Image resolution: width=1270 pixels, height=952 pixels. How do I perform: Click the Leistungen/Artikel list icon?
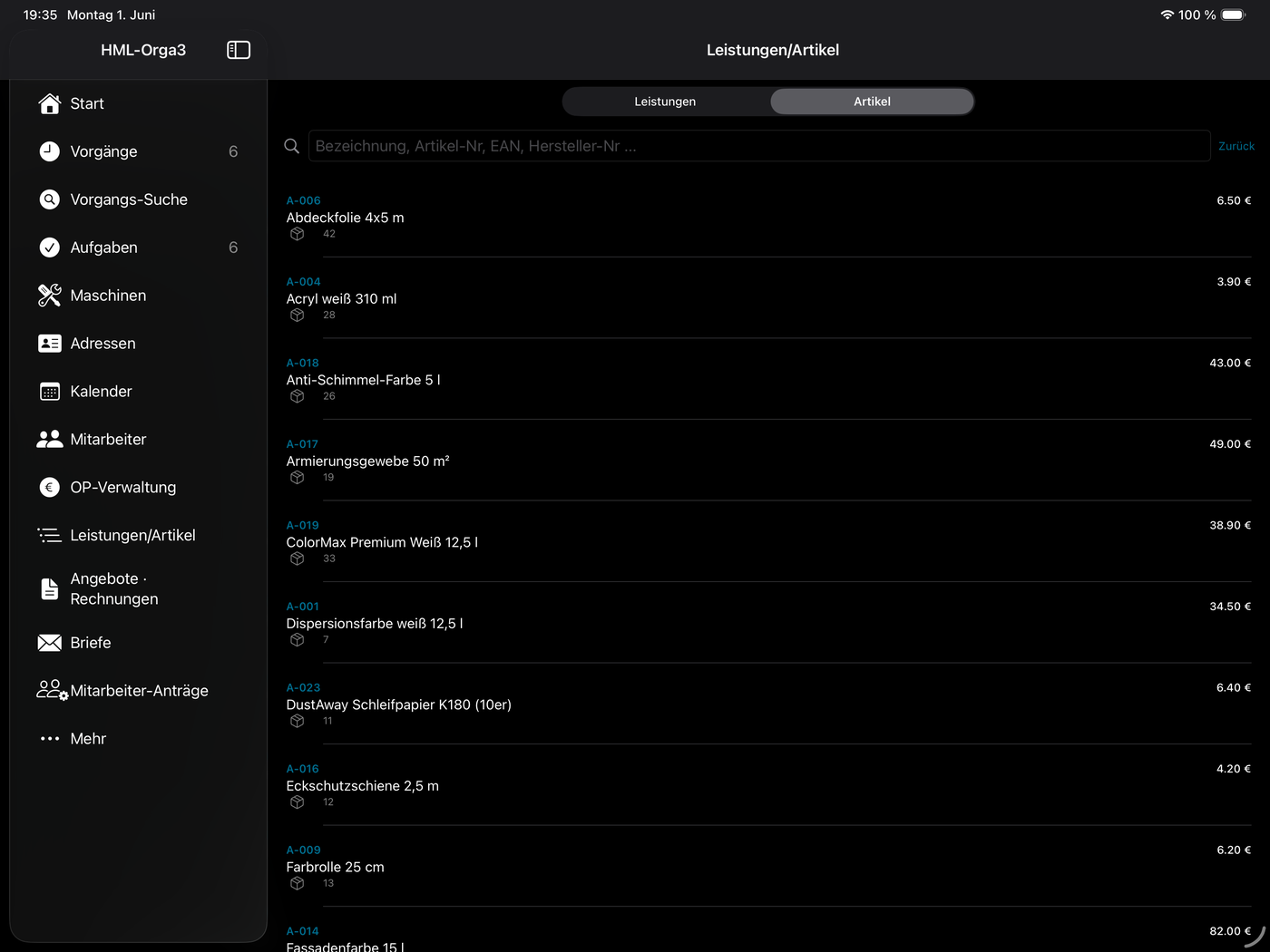point(50,536)
